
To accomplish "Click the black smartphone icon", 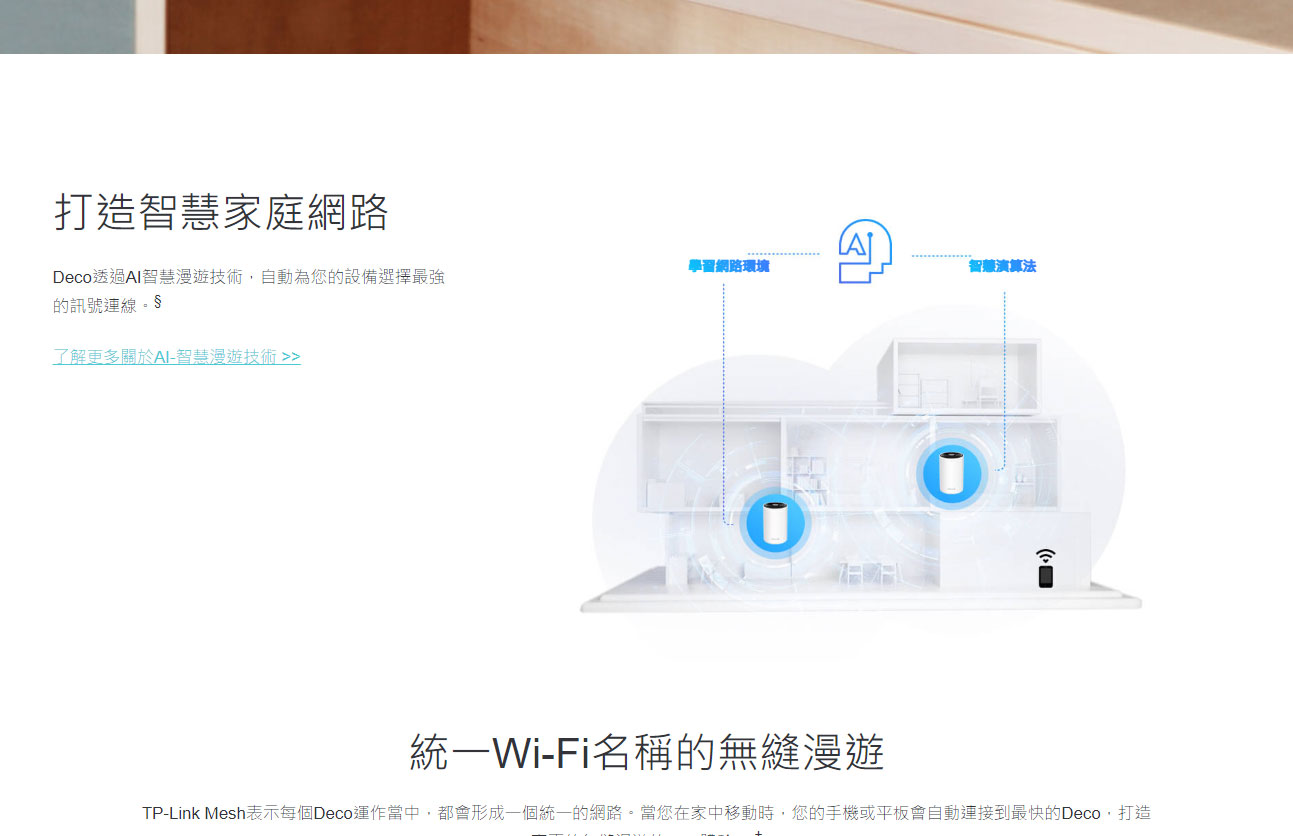I will [x=1046, y=576].
